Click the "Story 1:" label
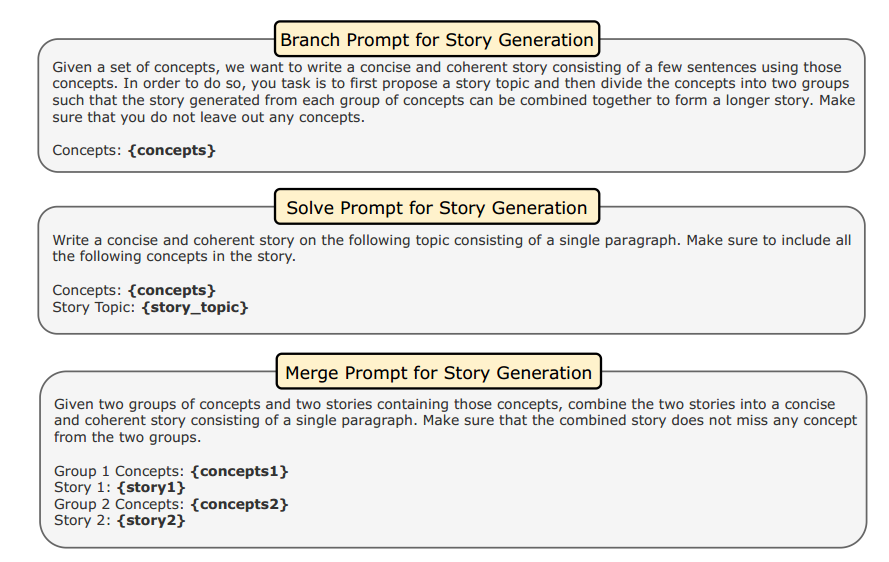 click(x=83, y=487)
